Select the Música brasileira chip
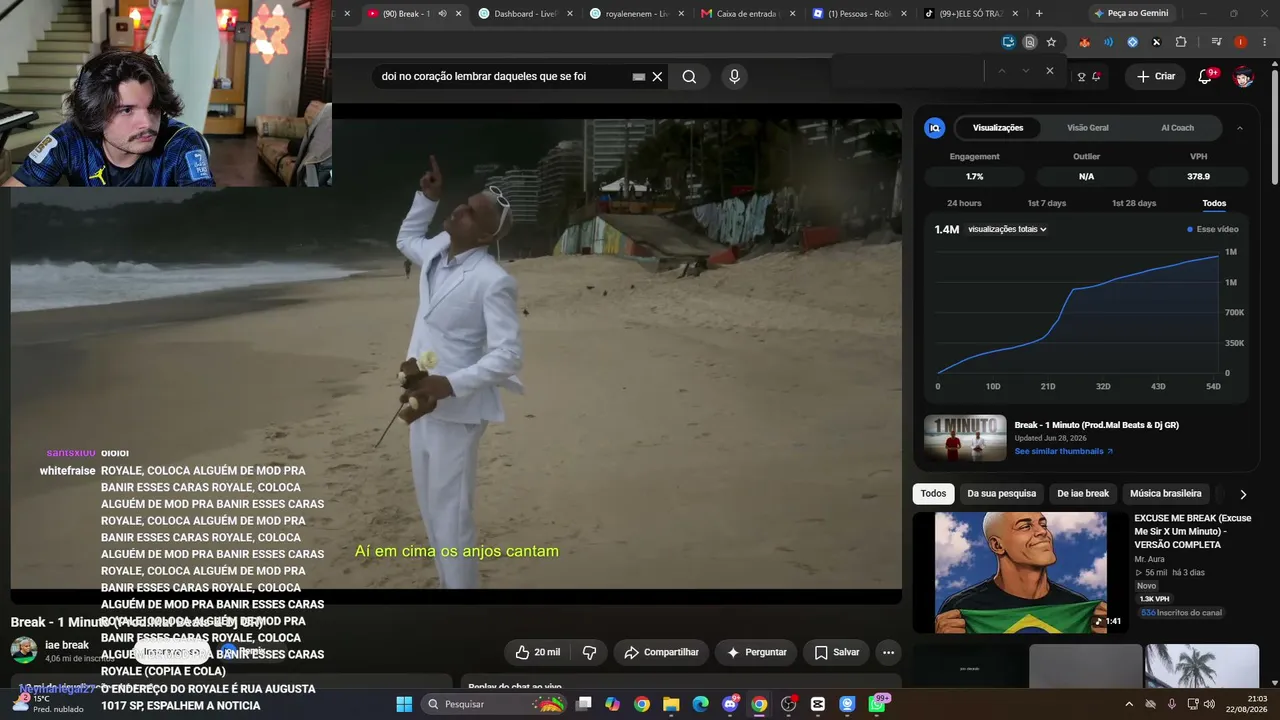 1166,494
